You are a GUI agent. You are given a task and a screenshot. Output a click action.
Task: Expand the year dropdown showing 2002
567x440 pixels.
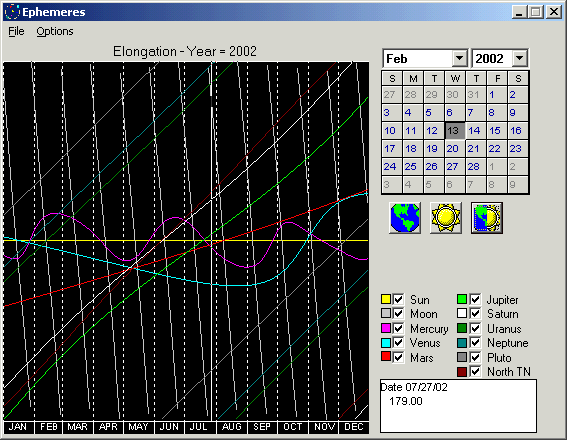pyautogui.click(x=520, y=58)
